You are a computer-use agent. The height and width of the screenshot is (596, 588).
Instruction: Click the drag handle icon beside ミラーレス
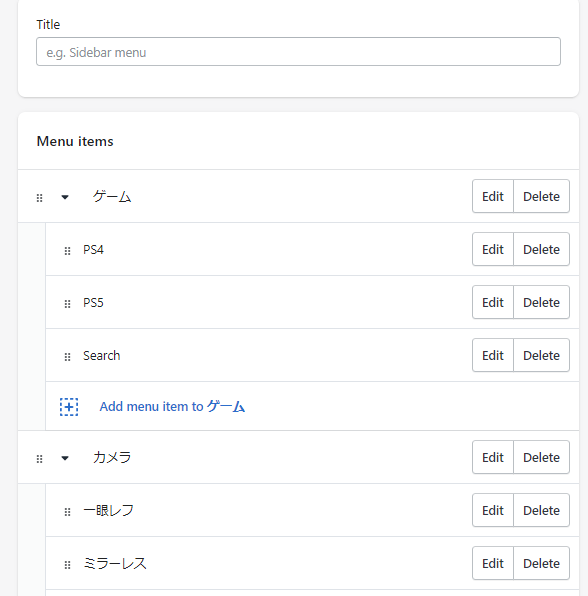[x=67, y=565]
